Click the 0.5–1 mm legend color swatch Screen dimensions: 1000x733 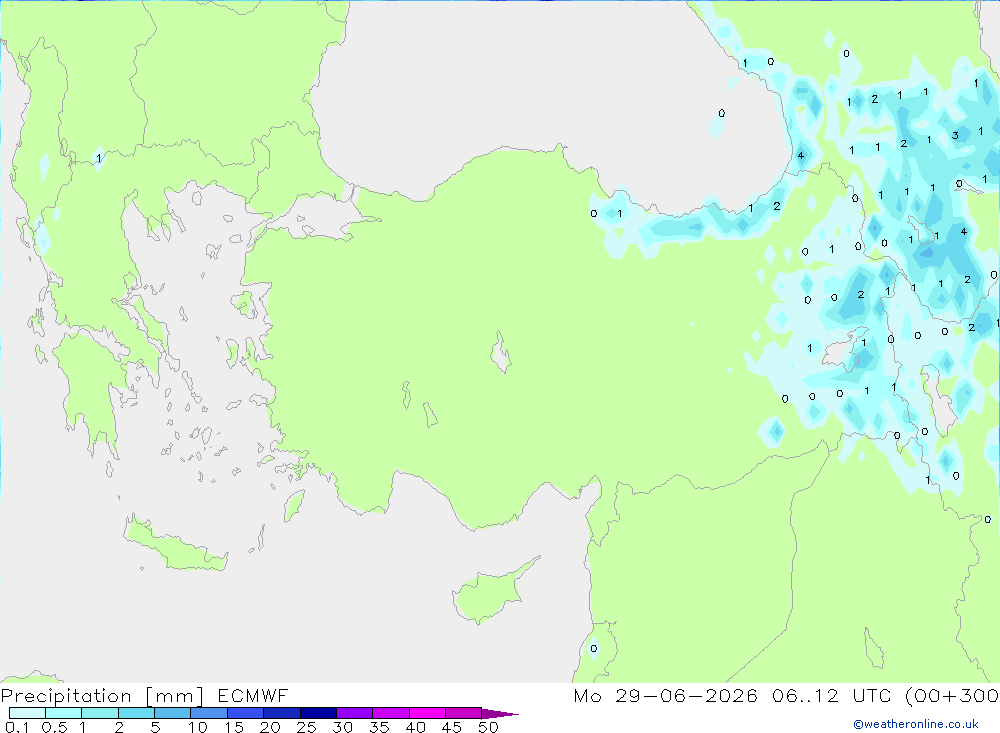63,713
